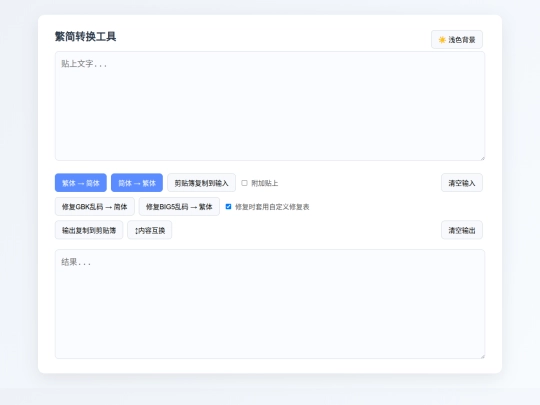Click the 清空输入 button
The width and height of the screenshot is (540, 405).
[x=461, y=183]
